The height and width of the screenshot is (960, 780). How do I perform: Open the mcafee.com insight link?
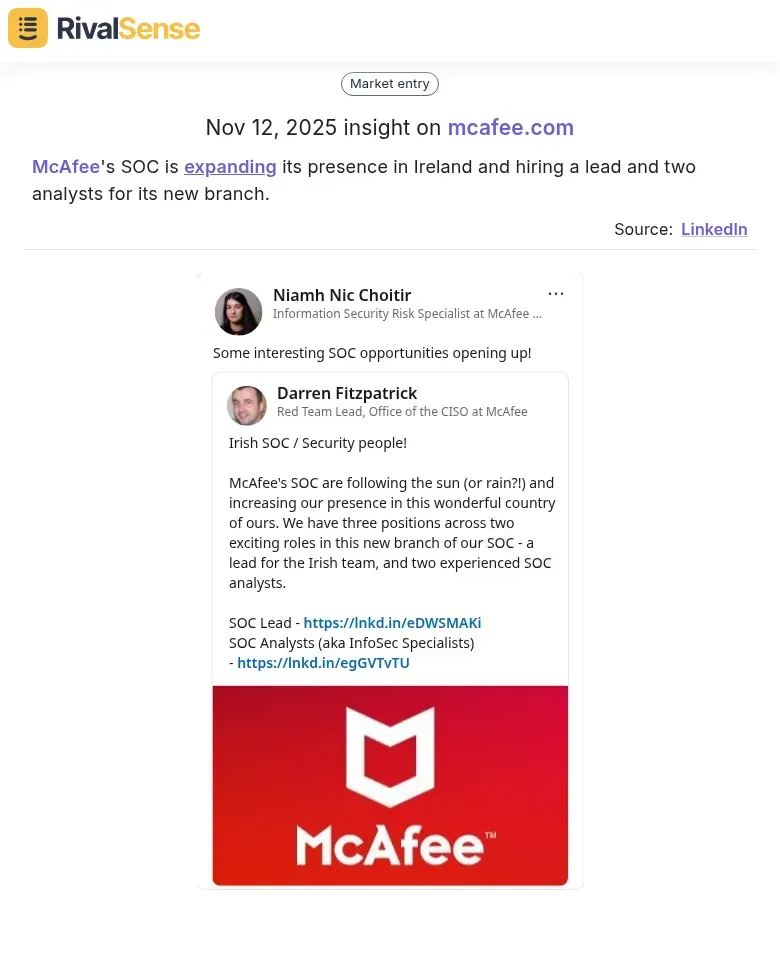(x=511, y=127)
